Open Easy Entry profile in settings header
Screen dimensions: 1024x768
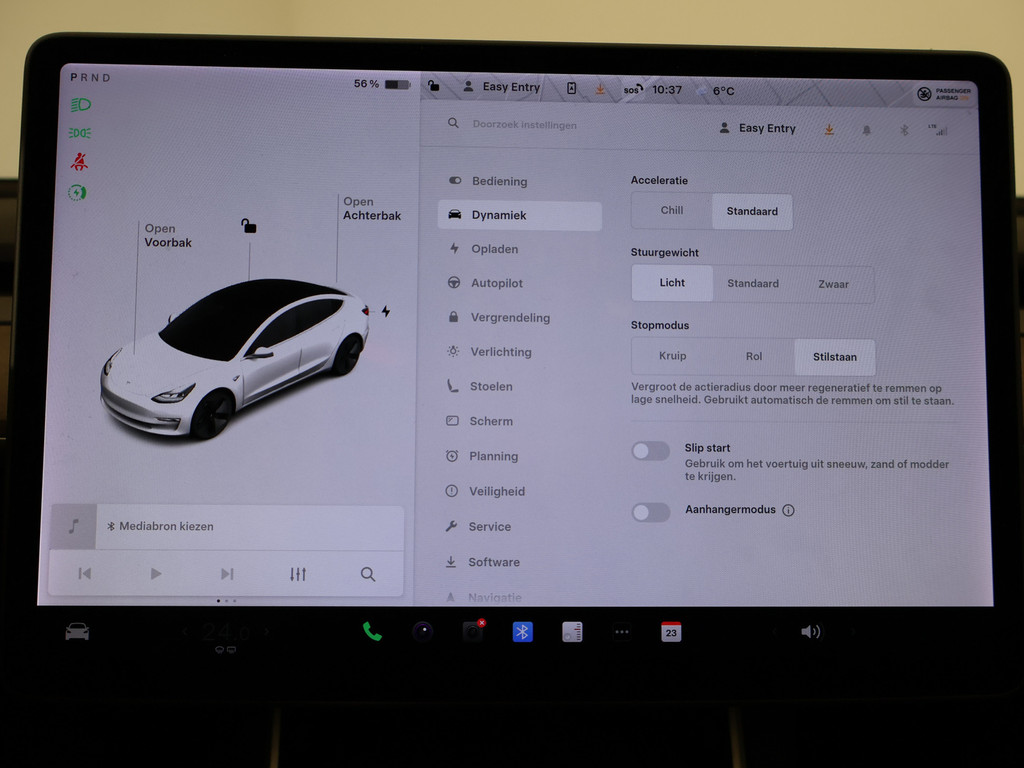click(x=758, y=128)
